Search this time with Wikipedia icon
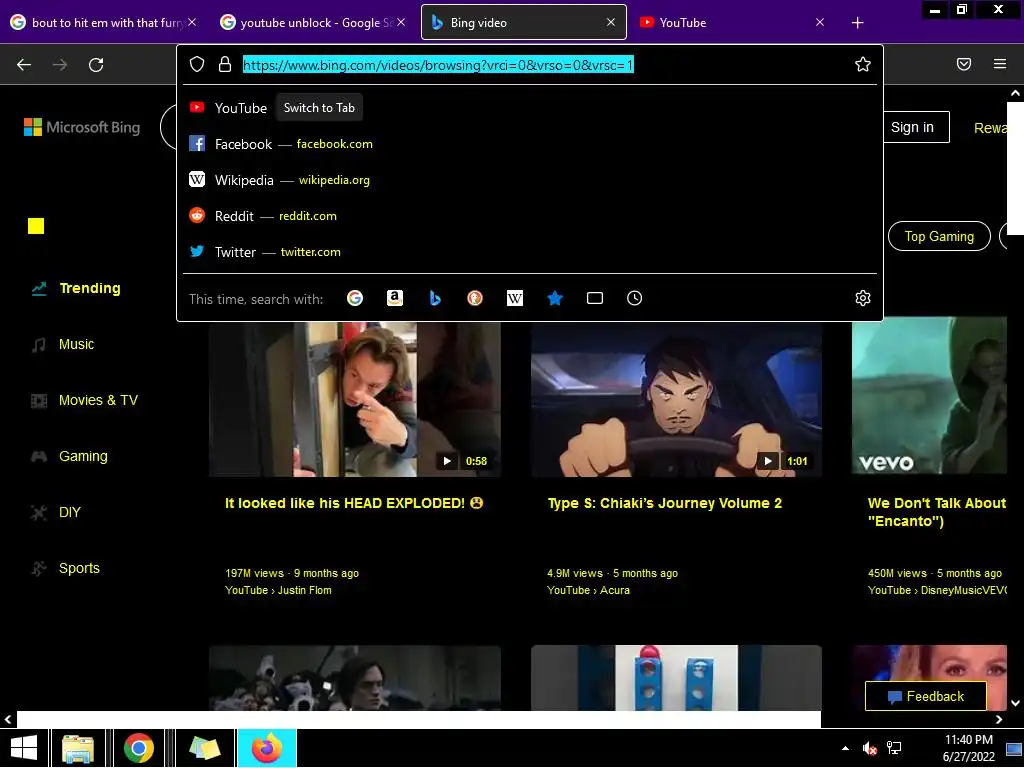 coord(515,298)
